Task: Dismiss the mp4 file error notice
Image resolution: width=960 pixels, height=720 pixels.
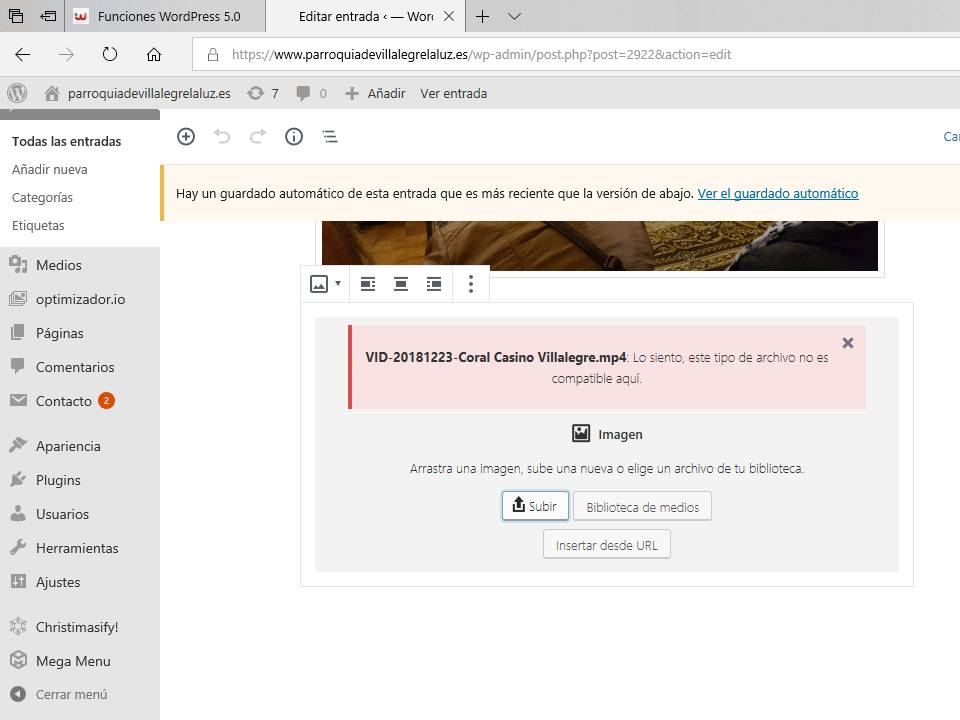Action: (x=848, y=343)
